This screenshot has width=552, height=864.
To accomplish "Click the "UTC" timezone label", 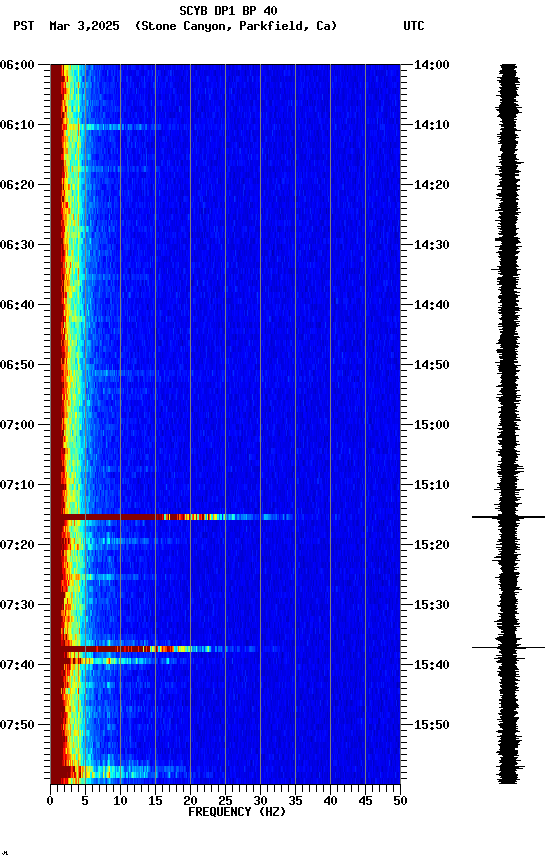I will click(x=414, y=26).
